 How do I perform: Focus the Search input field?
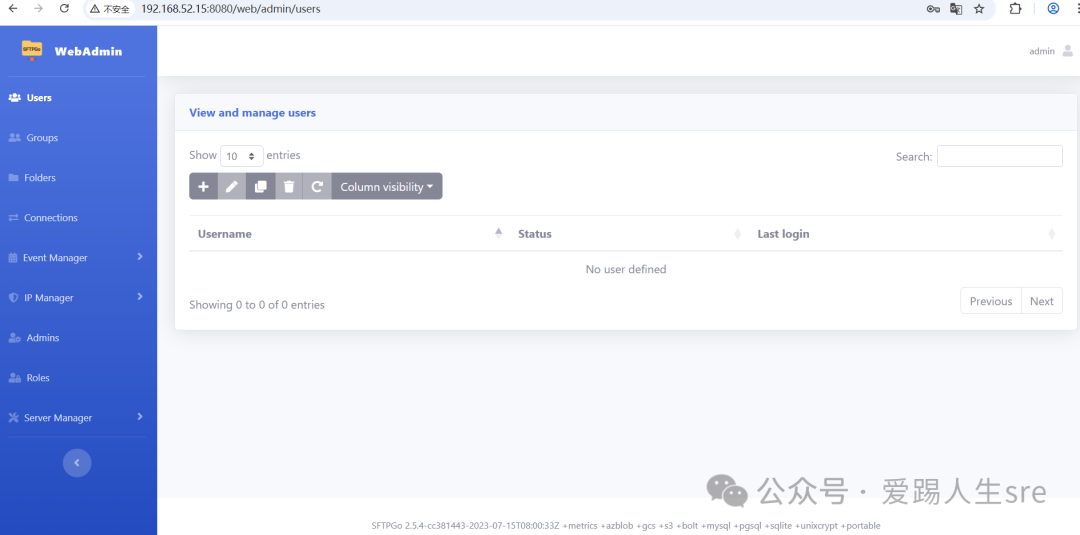click(x=999, y=156)
